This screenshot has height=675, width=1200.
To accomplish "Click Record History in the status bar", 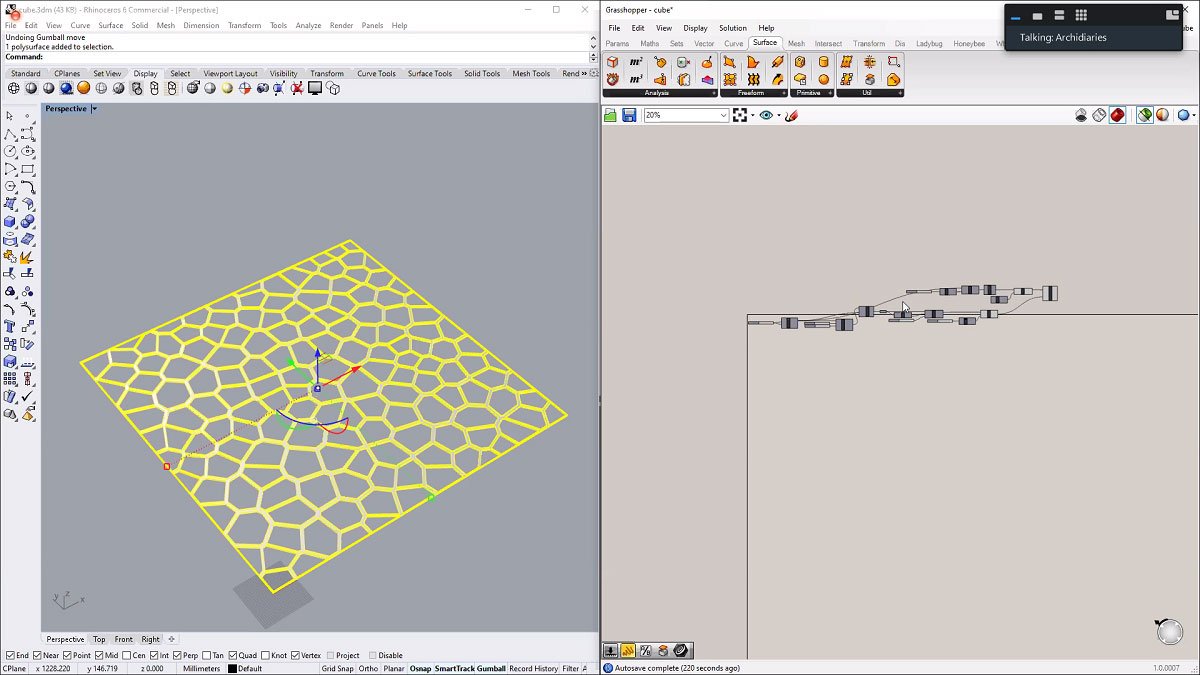I will pos(534,667).
